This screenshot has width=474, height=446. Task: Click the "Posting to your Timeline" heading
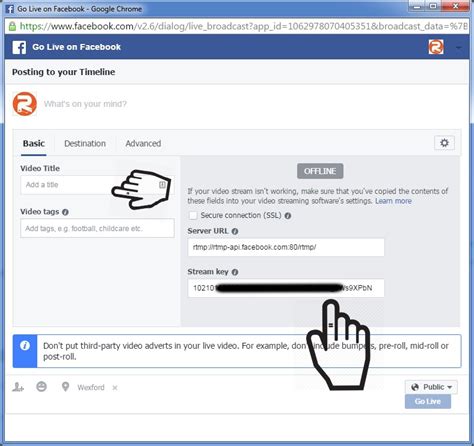pos(64,72)
